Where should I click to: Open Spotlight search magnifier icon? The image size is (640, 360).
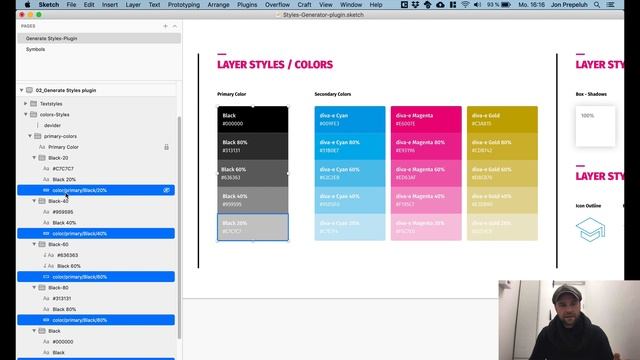click(x=597, y=5)
